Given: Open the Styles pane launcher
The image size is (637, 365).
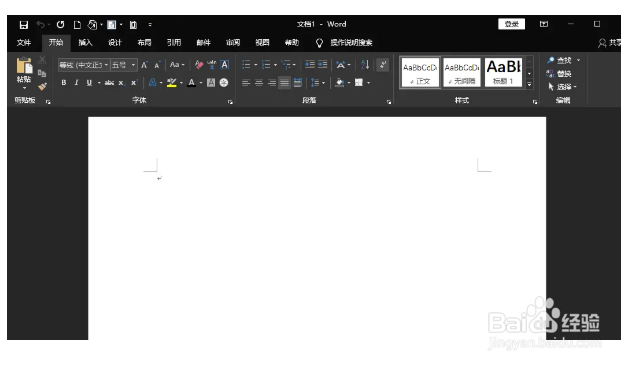Looking at the screenshot, I should tap(535, 102).
